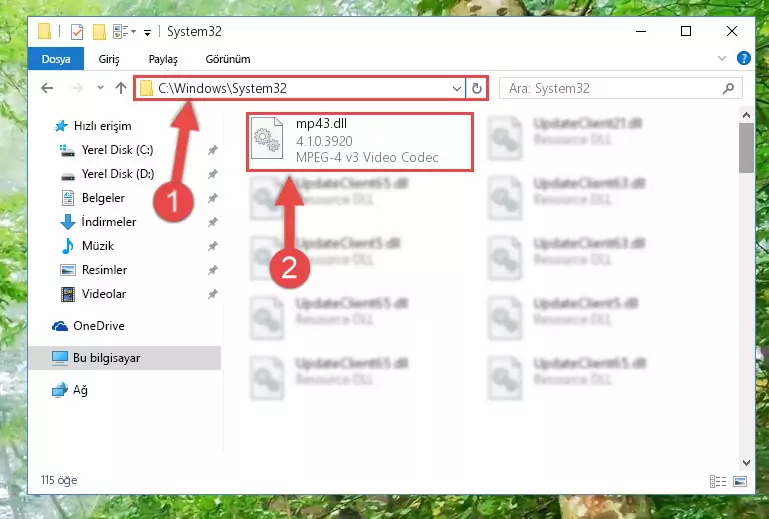Click the pin icon beside Belgeler
Viewport: 769px width, 519px height.
212,198
